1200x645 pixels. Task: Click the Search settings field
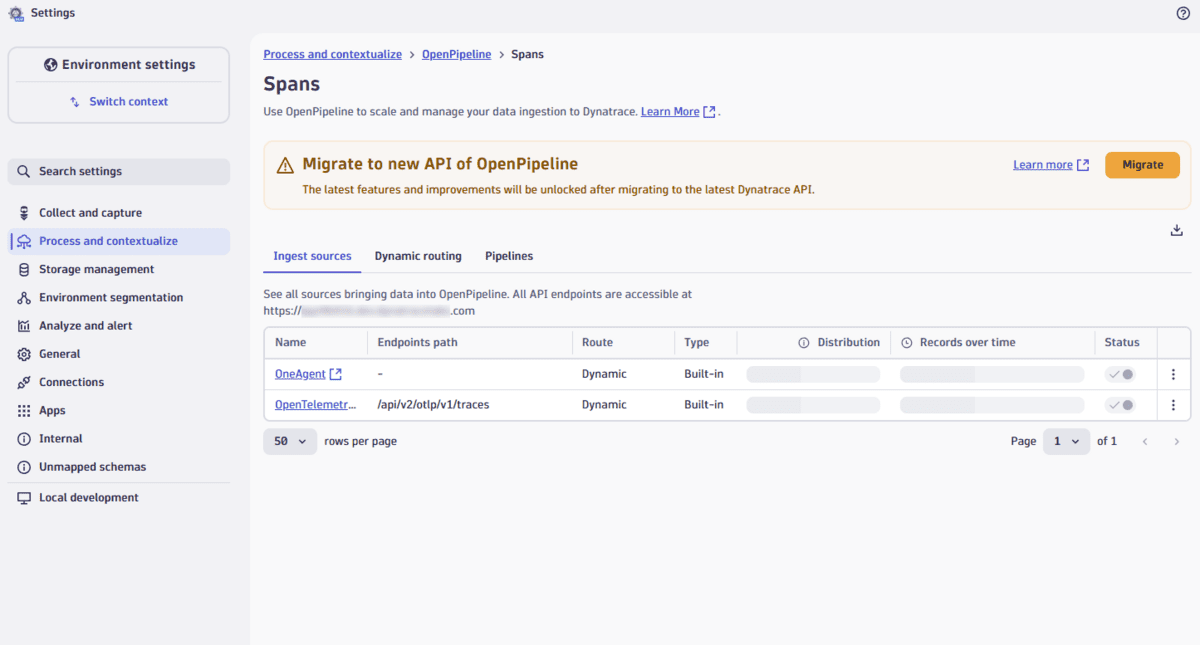[x=118, y=171]
